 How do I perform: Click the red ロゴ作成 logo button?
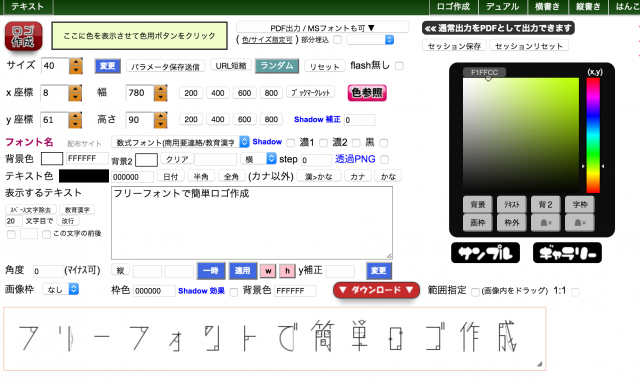tap(23, 36)
